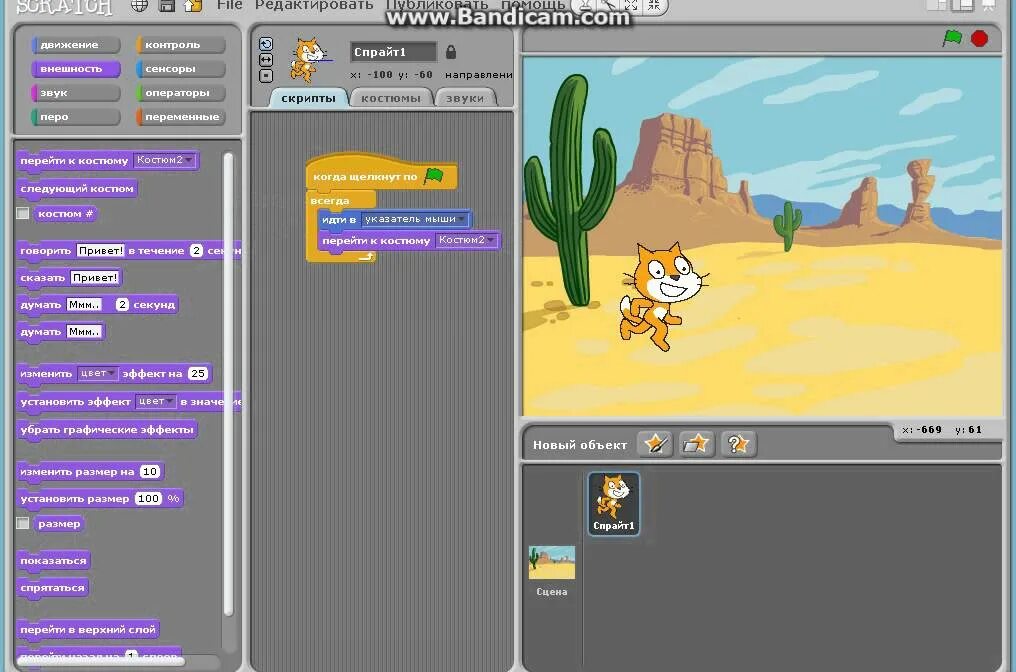
Task: Stop all scripts with the red stop sign
Action: 979,39
